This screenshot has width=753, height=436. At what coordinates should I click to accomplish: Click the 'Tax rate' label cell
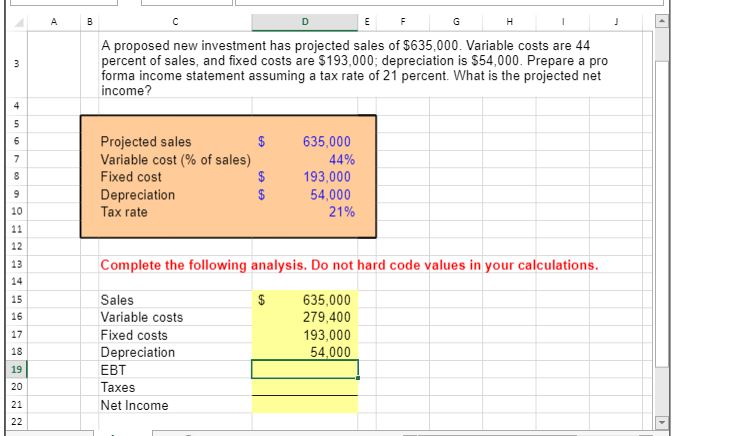click(124, 212)
